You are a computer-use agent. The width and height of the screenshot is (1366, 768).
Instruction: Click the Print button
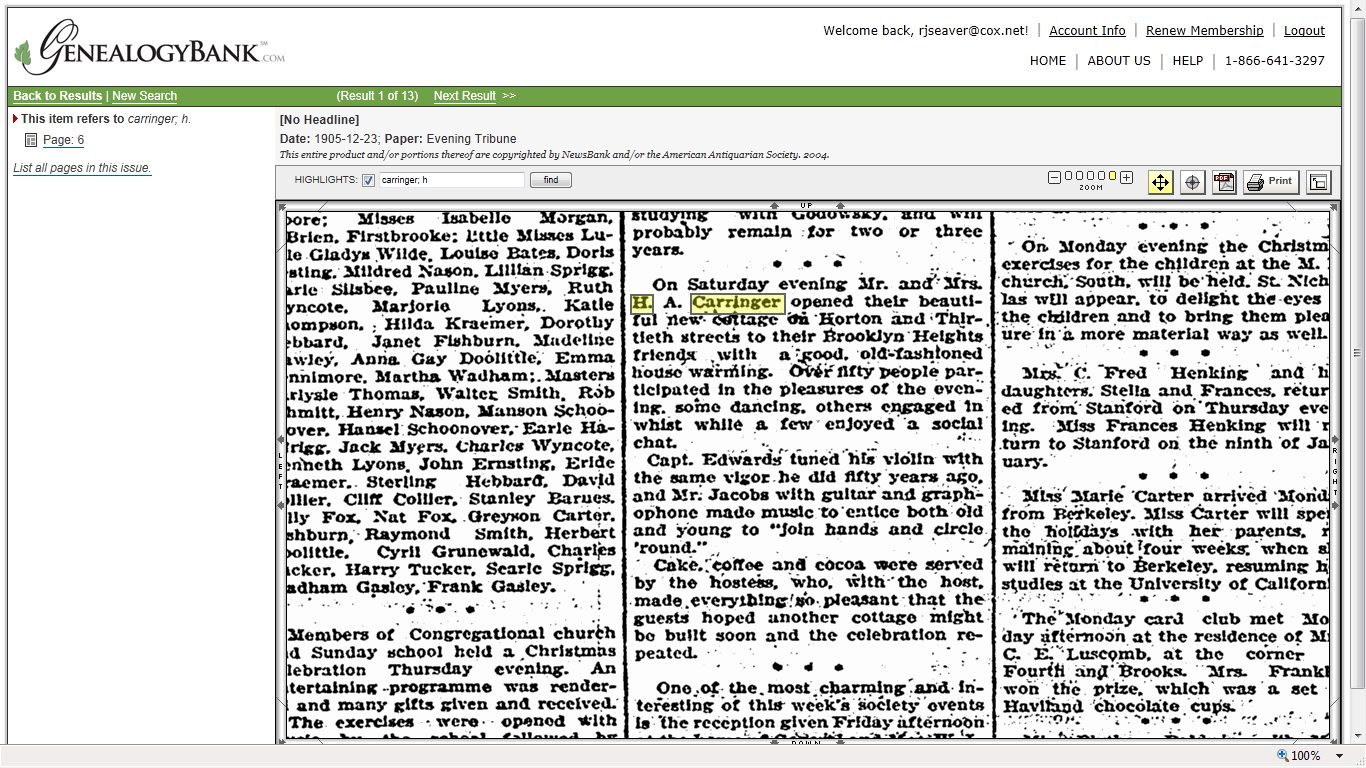pyautogui.click(x=1271, y=182)
